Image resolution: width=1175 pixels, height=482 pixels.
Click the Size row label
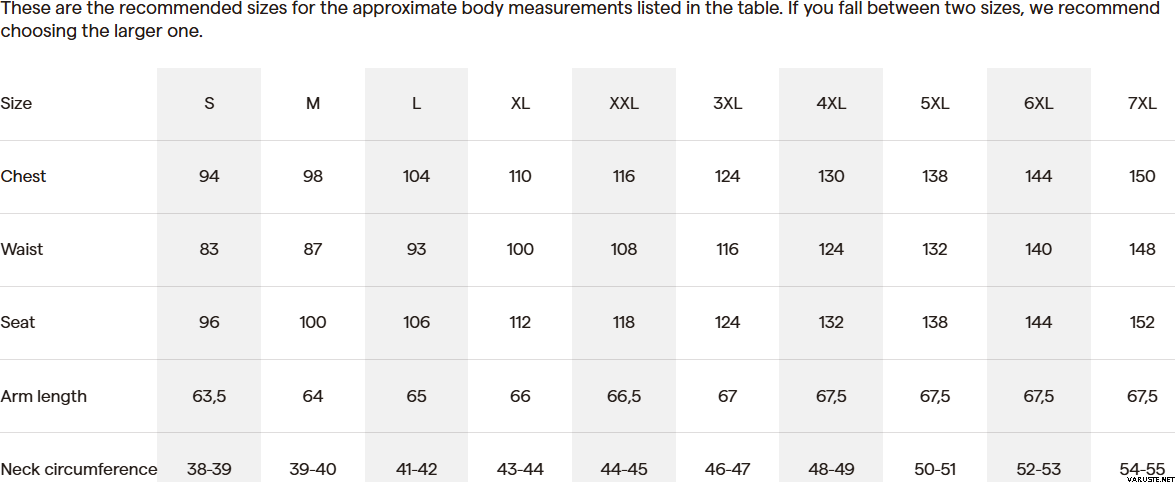[x=16, y=103]
